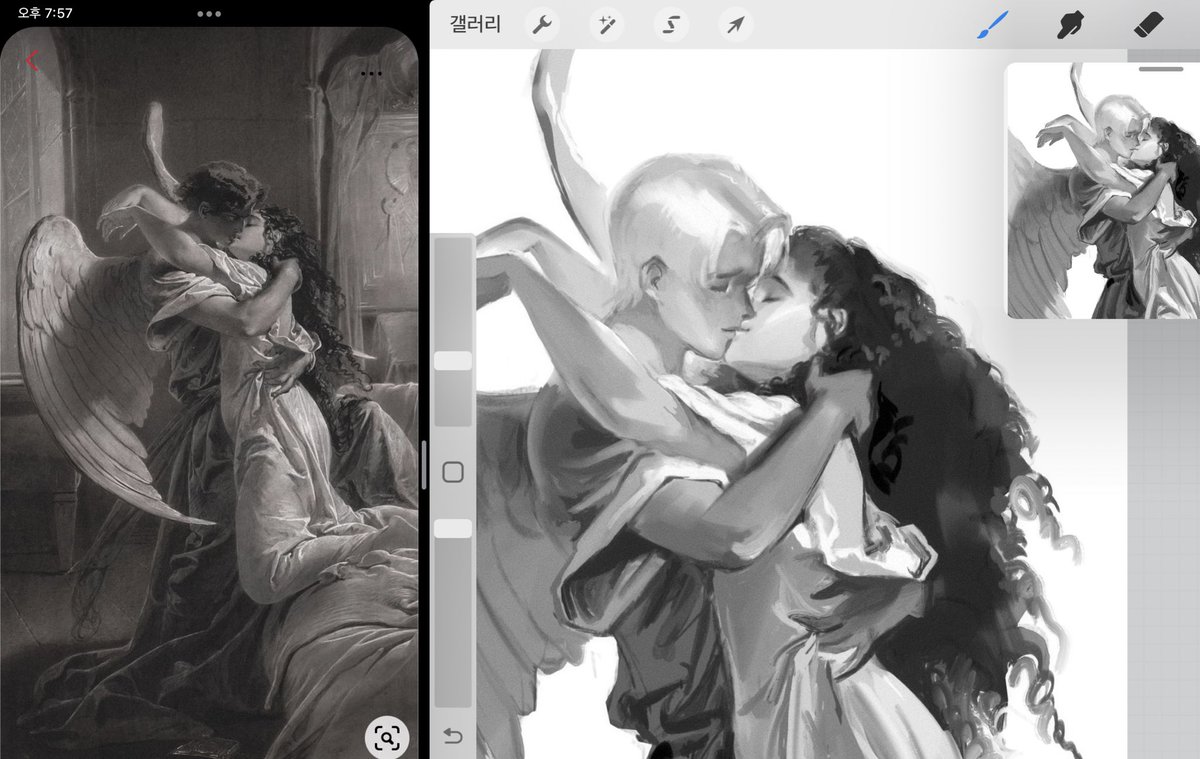The width and height of the screenshot is (1200, 759).
Task: Tap the brush opacity slider handle
Action: (x=452, y=526)
